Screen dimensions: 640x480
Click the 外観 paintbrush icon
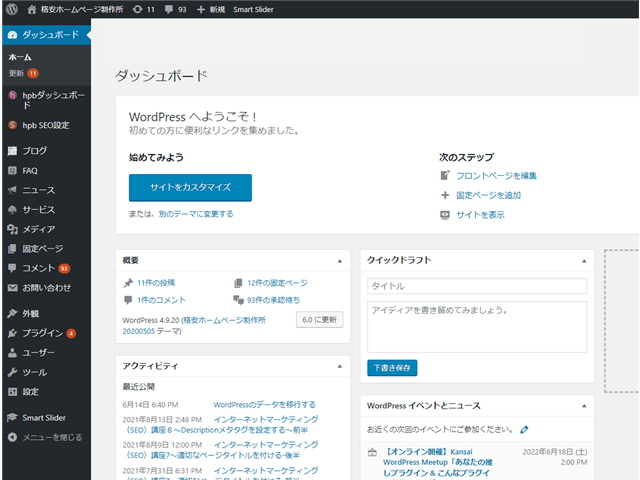pyautogui.click(x=12, y=313)
